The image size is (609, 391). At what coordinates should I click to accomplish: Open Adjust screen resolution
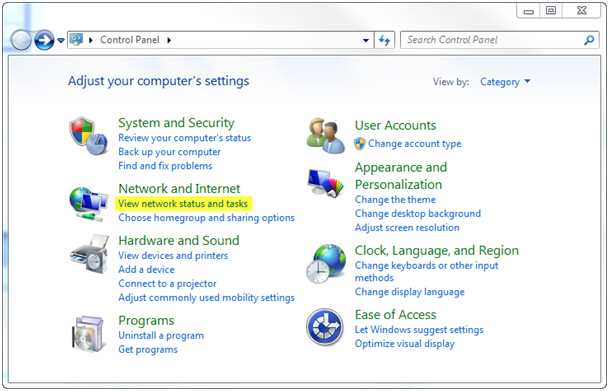click(407, 228)
